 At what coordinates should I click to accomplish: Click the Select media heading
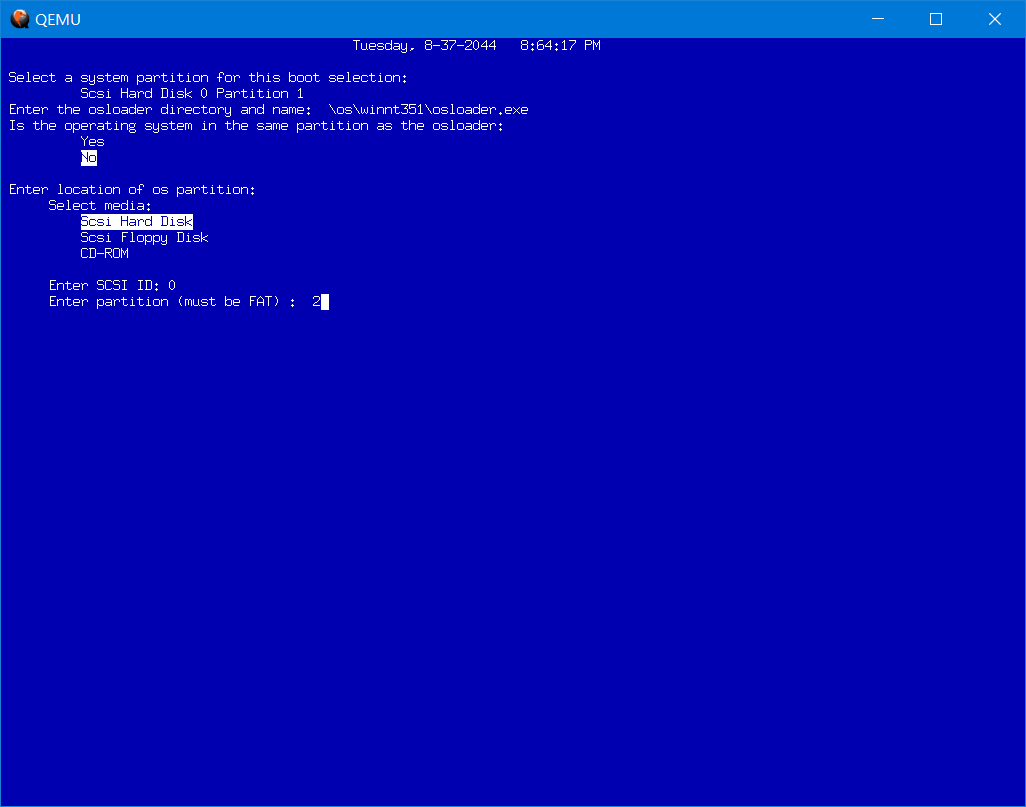tap(98, 205)
